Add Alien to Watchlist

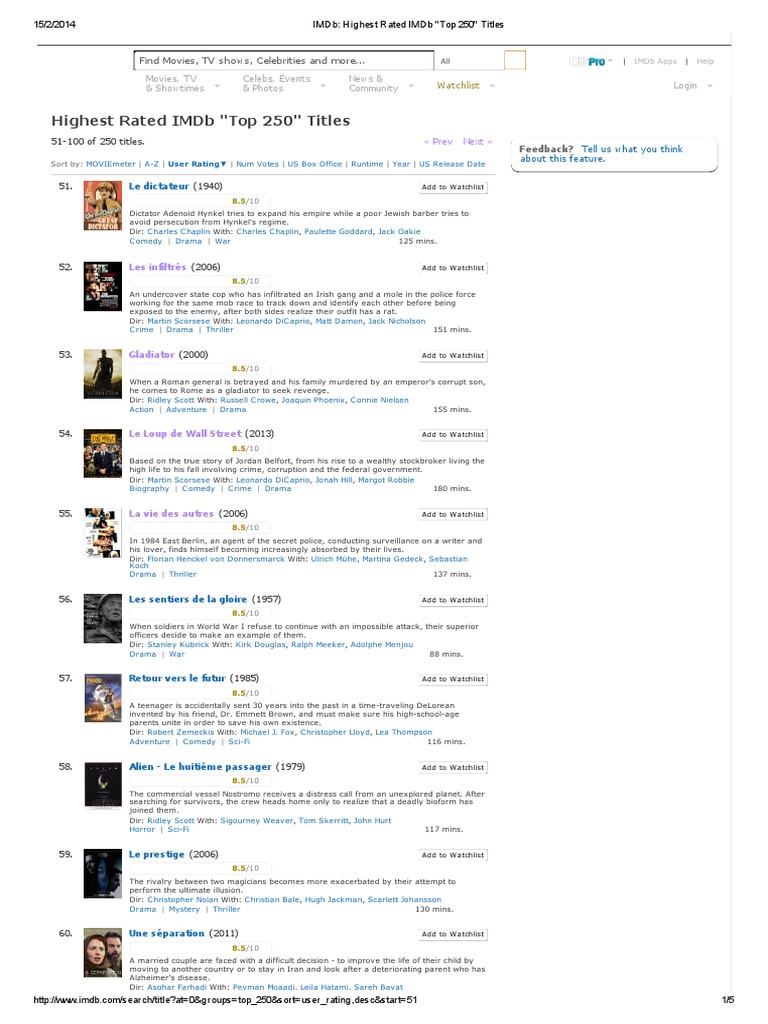tap(453, 768)
